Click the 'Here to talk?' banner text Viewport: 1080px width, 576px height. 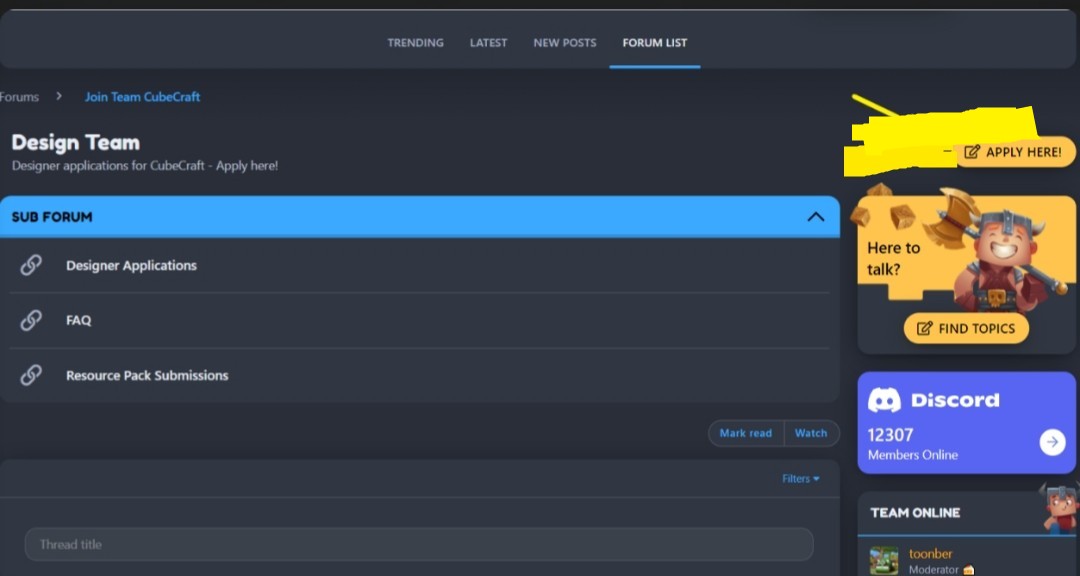pyautogui.click(x=893, y=258)
